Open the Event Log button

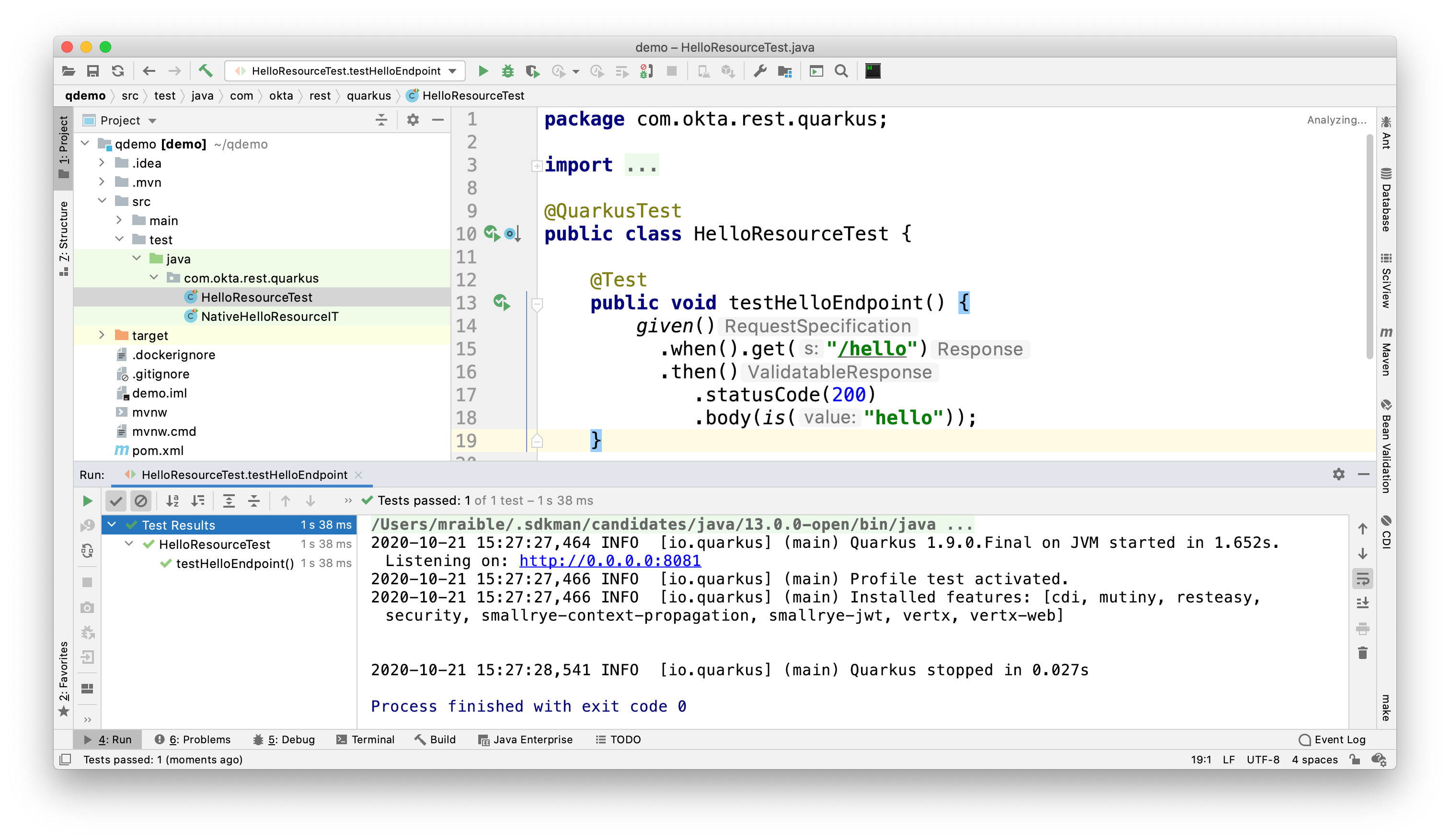tap(1332, 739)
